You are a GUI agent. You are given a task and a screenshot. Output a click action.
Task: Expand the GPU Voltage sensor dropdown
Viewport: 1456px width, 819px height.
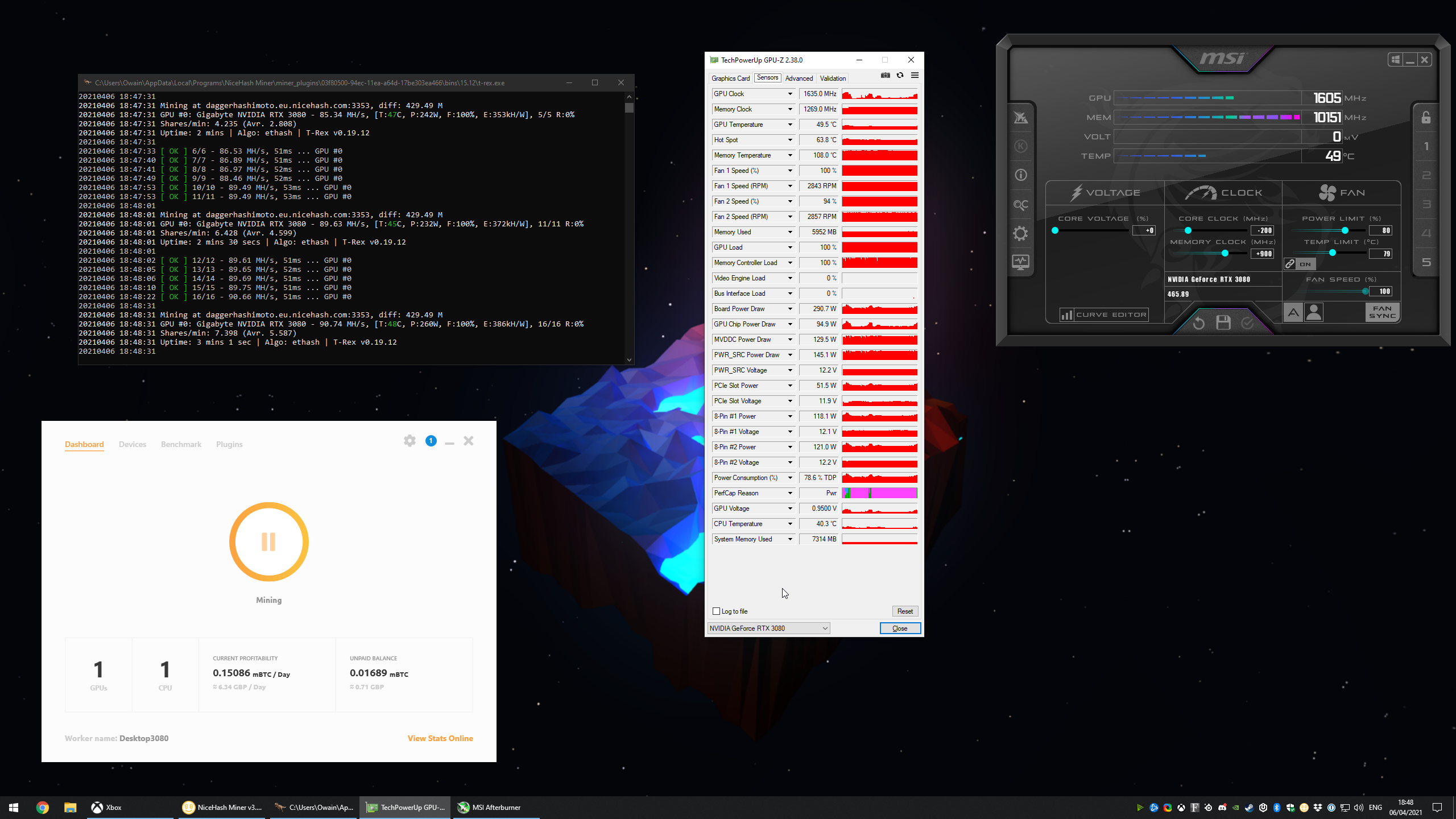coord(790,508)
